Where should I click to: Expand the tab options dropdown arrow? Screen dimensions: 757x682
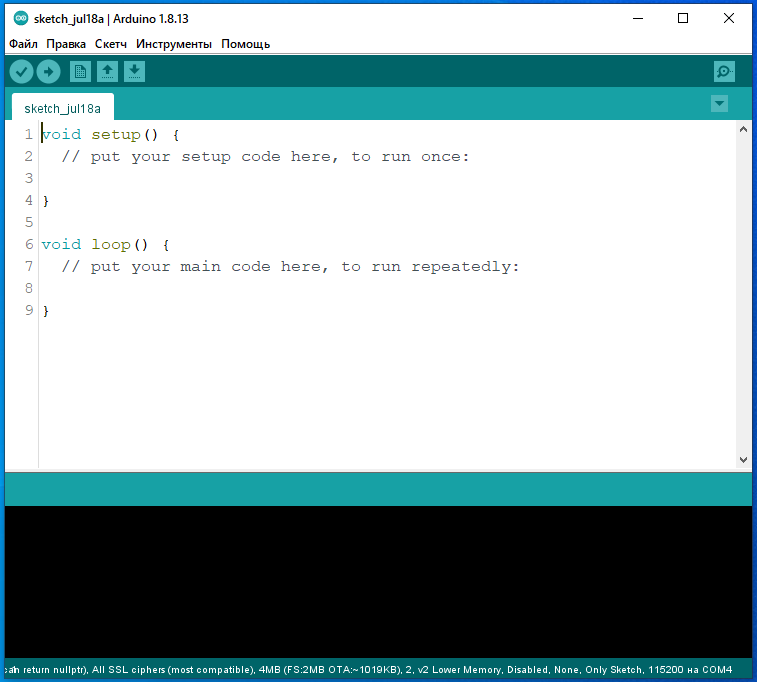pos(719,104)
